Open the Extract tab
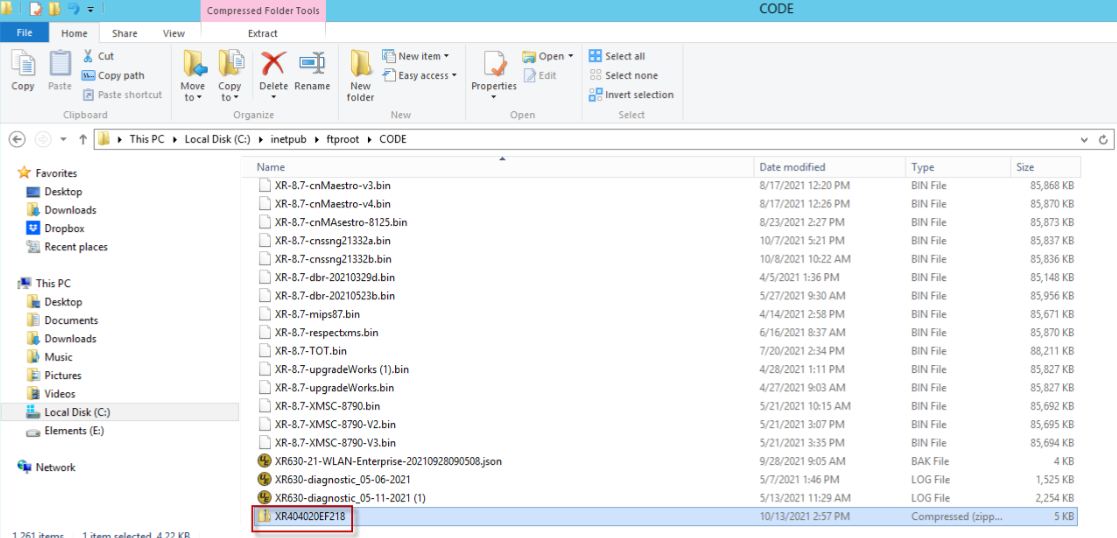Image resolution: width=1117 pixels, height=538 pixels. coord(263,33)
